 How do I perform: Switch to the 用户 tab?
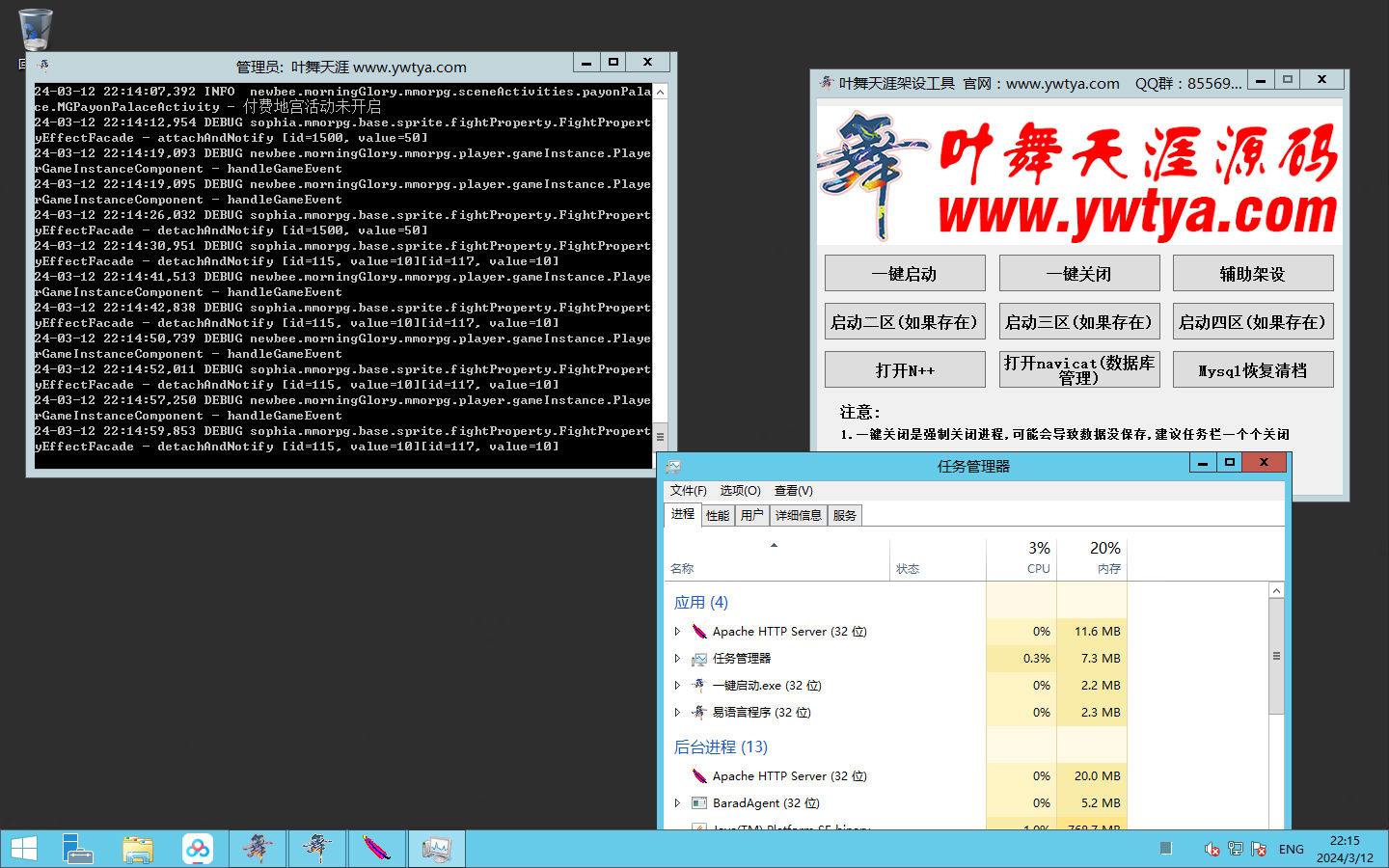752,516
